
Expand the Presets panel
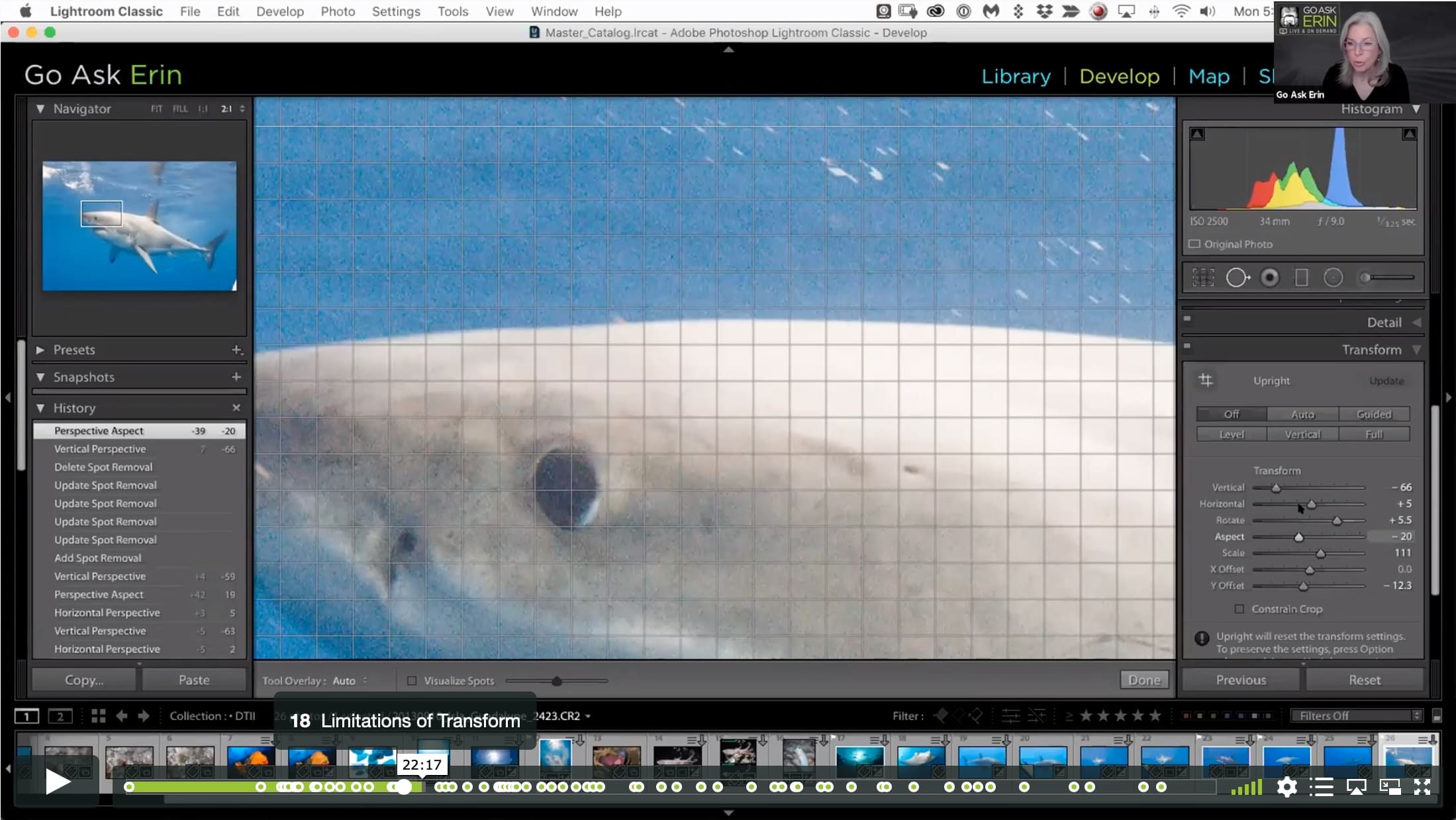tap(40, 350)
